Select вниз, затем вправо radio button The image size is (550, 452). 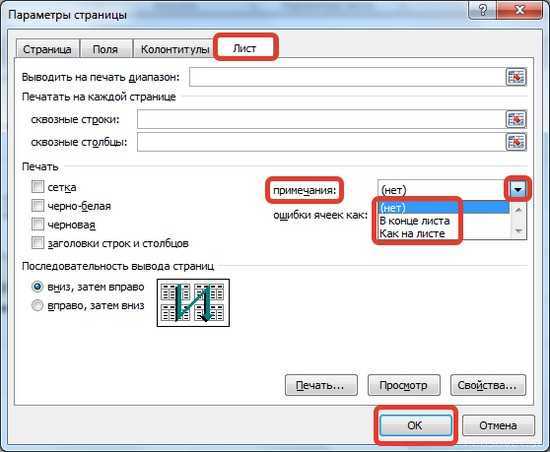pos(37,287)
